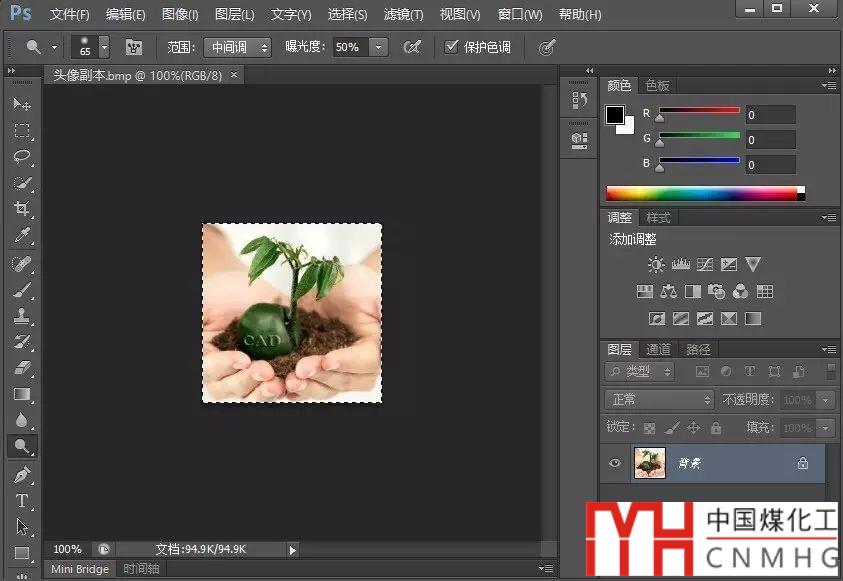Toggle the 保护色调 checkbox
The height and width of the screenshot is (581, 843).
click(x=452, y=47)
